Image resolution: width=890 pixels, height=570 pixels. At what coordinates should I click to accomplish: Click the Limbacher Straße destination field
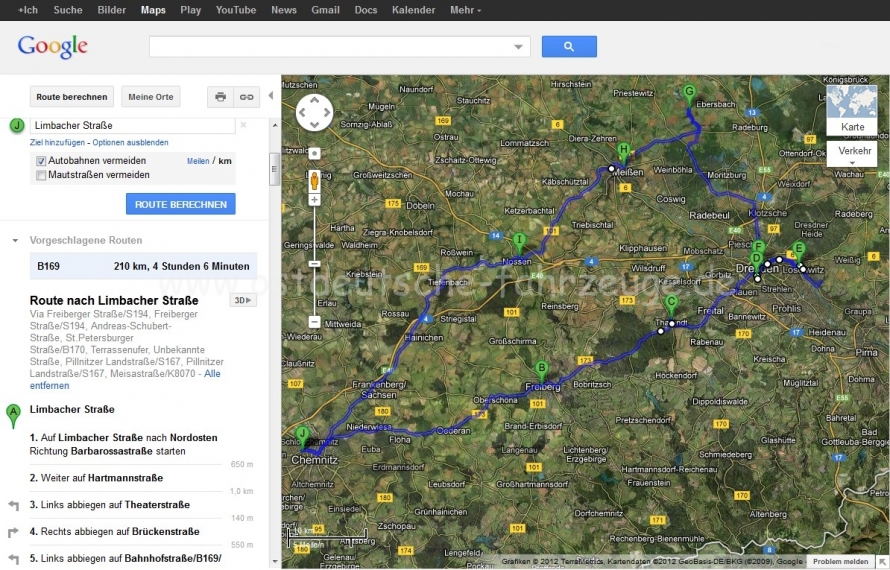click(x=132, y=125)
